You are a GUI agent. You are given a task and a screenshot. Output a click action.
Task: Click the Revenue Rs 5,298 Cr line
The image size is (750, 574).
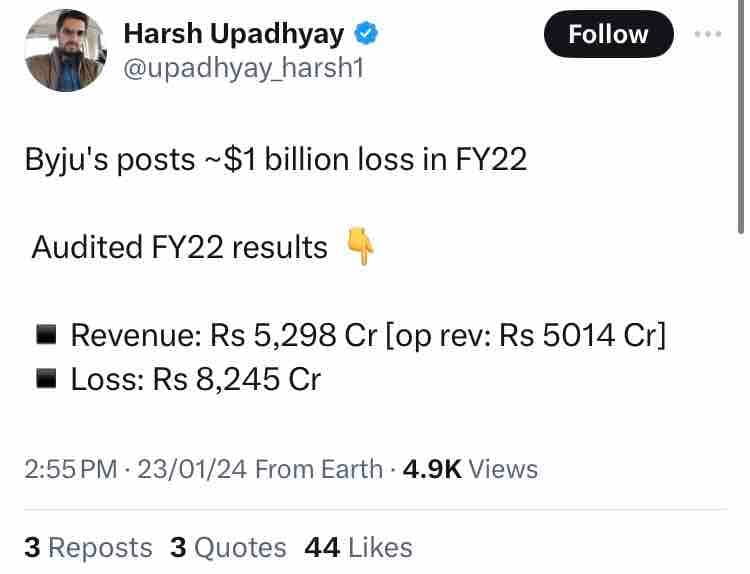click(368, 336)
